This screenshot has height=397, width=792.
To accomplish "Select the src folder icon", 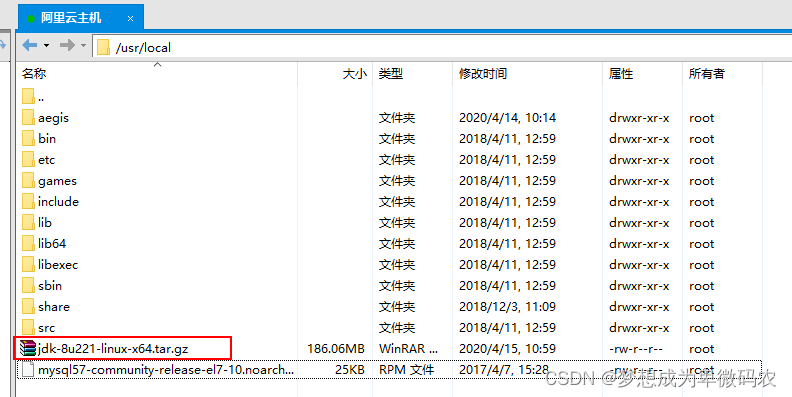I will pos(28,328).
